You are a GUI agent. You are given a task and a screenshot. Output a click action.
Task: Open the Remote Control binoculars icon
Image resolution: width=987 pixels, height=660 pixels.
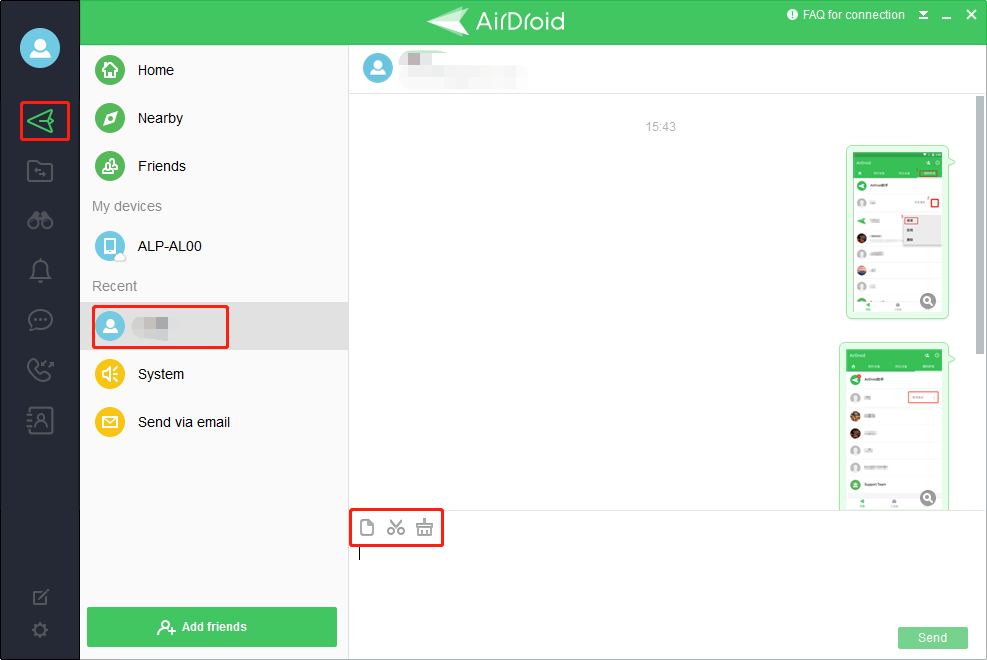[40, 220]
